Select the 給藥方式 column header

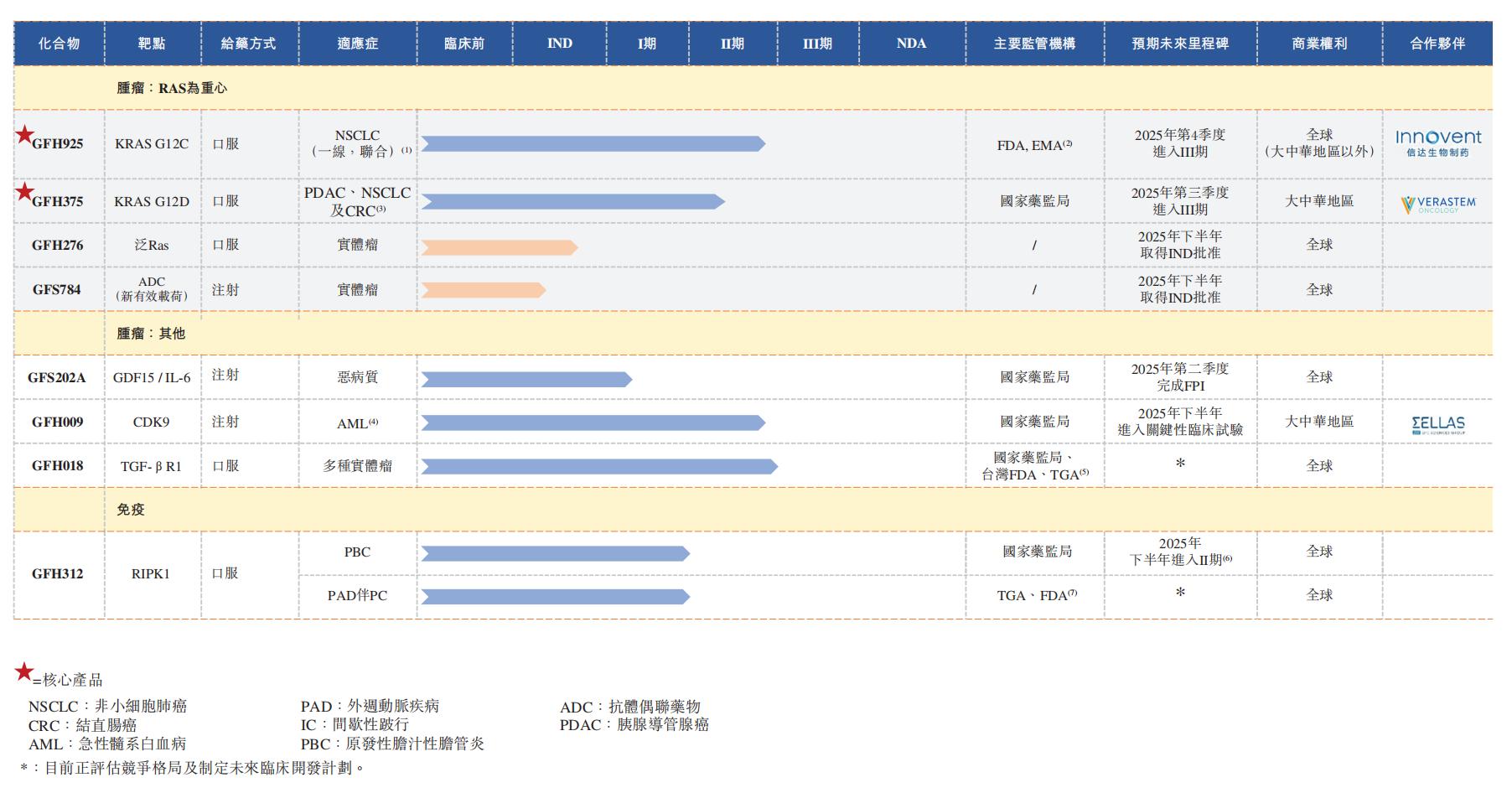pyautogui.click(x=249, y=44)
